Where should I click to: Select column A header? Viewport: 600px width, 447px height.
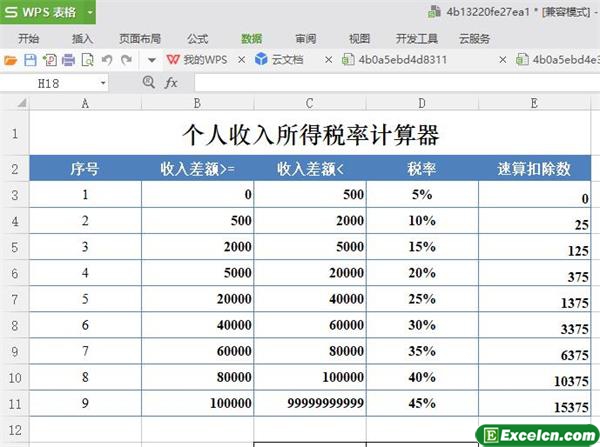point(85,103)
